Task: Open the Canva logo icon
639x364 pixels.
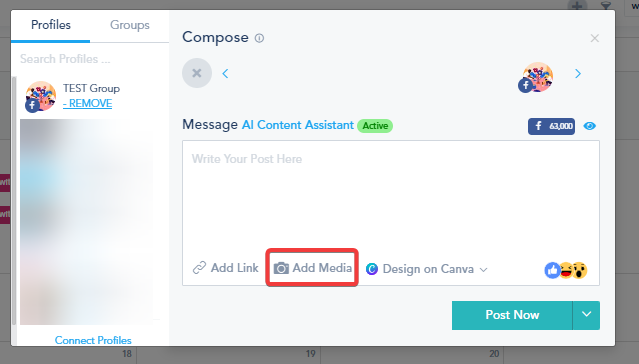Action: coord(372,269)
